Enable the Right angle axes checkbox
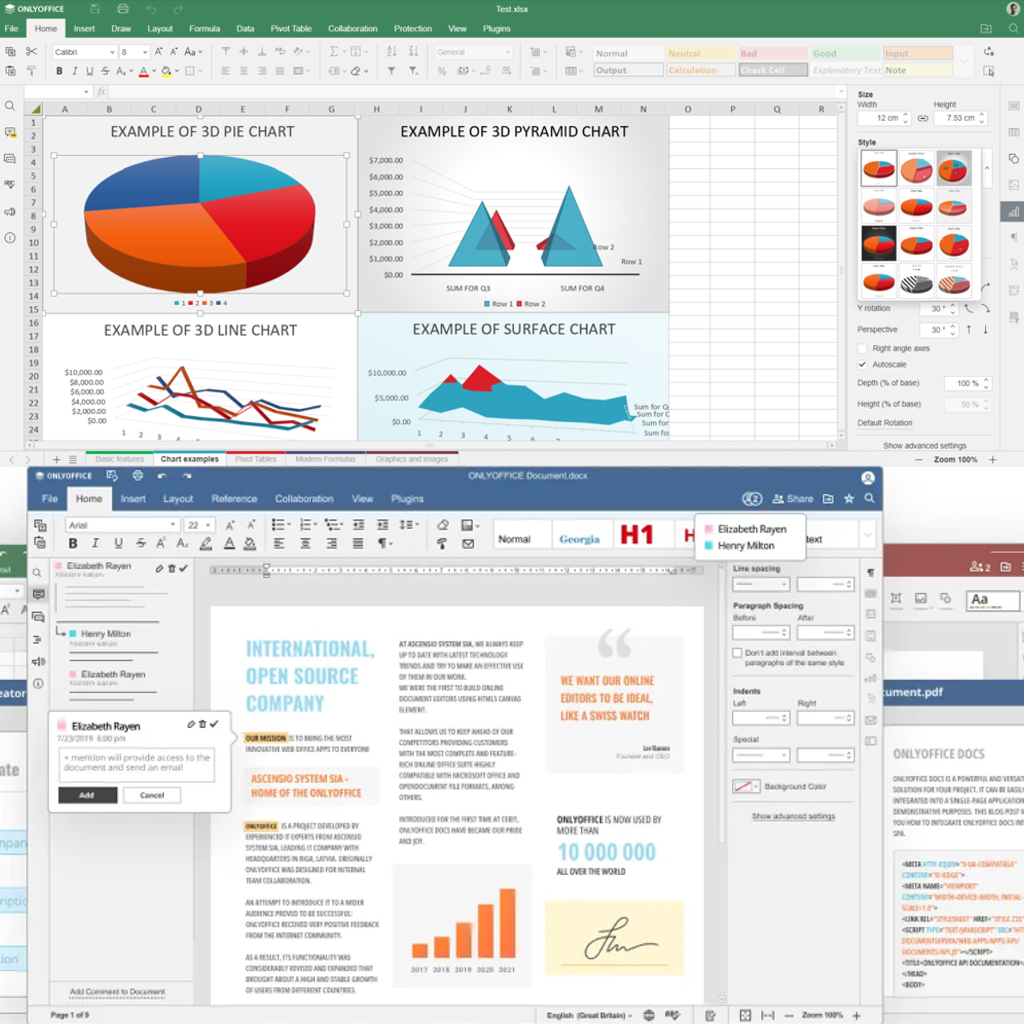Viewport: 1024px width, 1024px height. coord(863,349)
